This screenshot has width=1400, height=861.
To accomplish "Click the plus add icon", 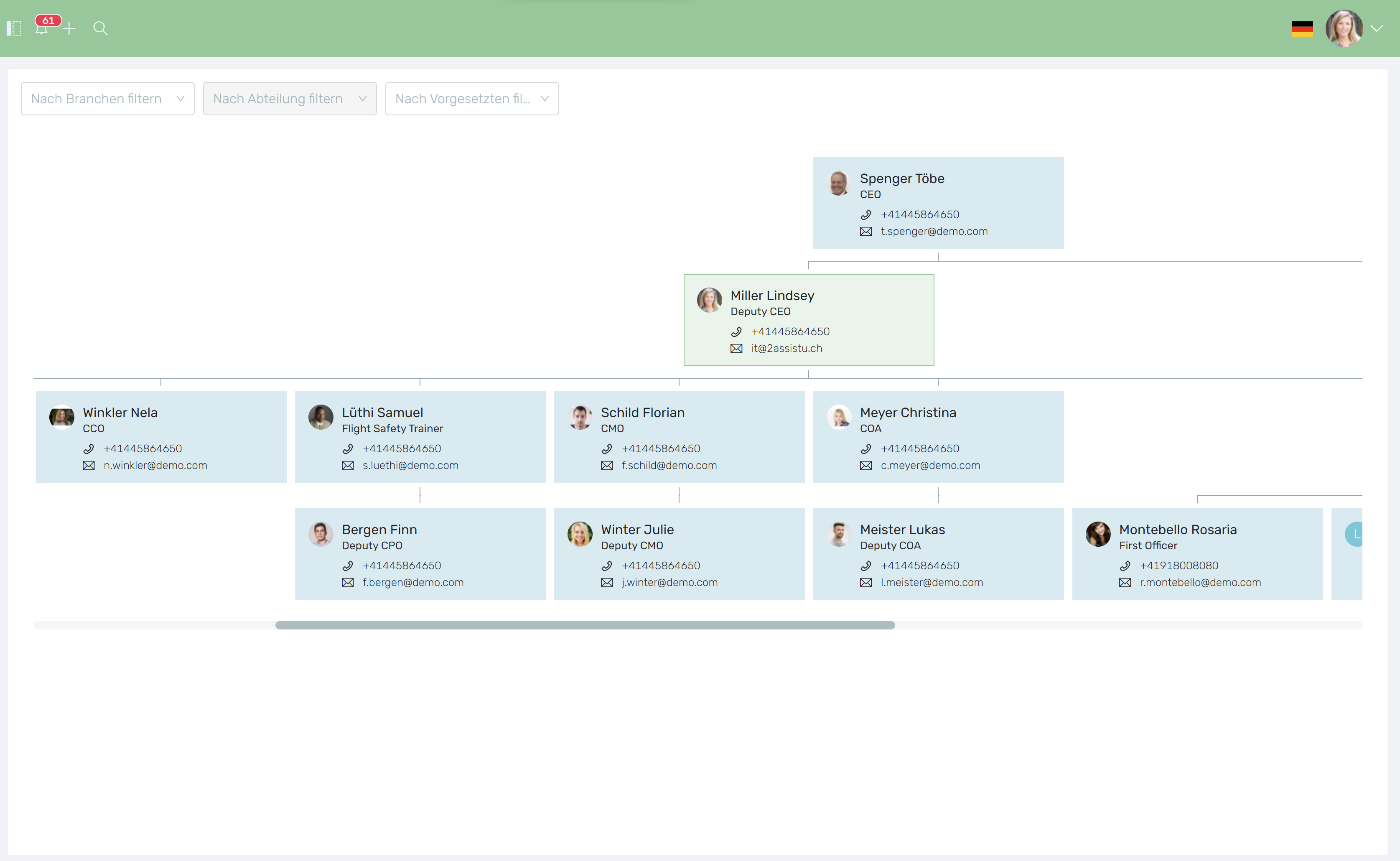I will click(69, 28).
